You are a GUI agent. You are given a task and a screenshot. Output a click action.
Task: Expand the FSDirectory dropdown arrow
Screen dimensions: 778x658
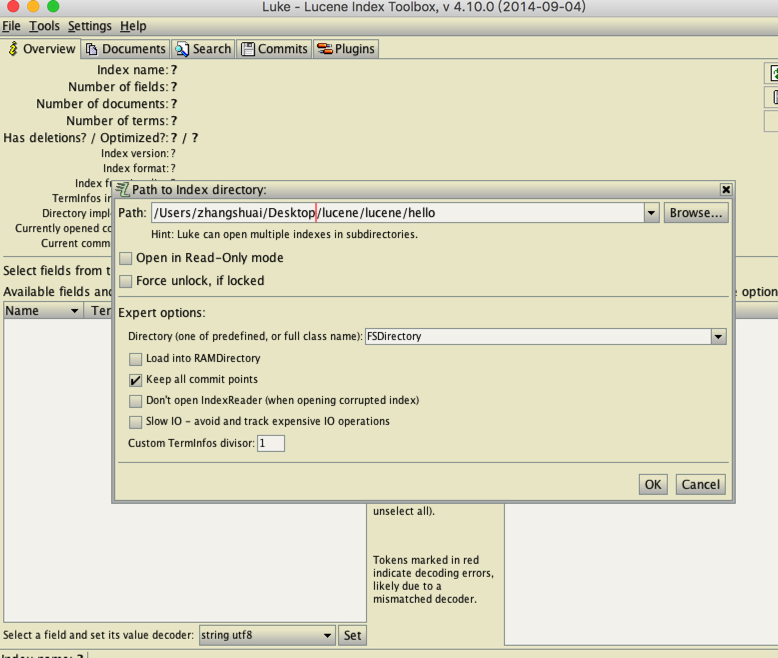point(718,336)
